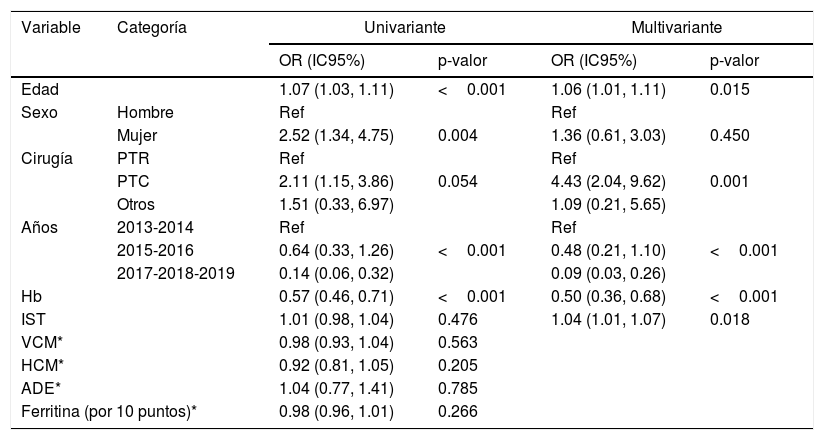The width and height of the screenshot is (824, 440).
Task: Select the VCM* row label
Action: pyautogui.click(x=41, y=342)
